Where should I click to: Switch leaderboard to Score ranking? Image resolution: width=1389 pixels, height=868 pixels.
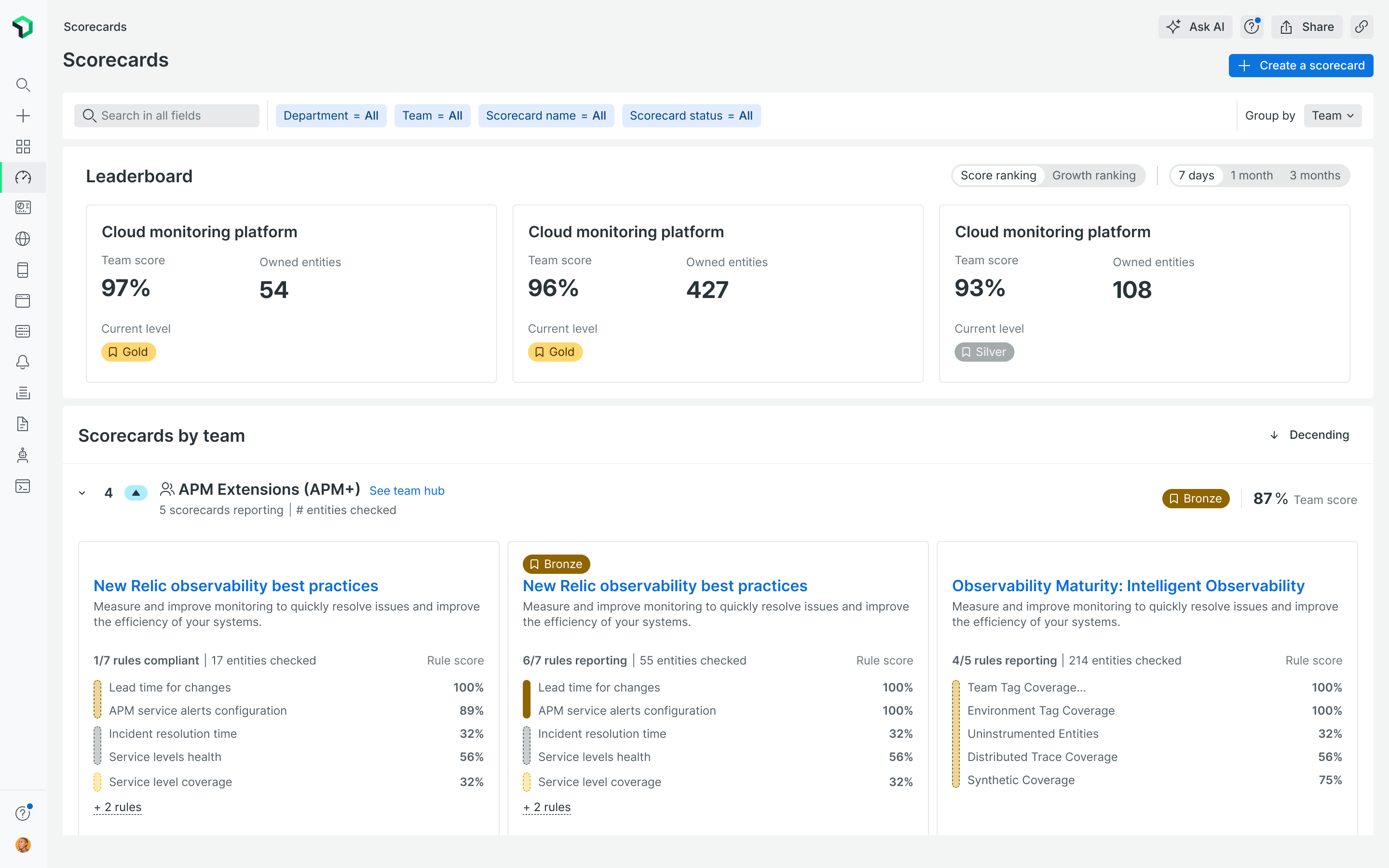tap(998, 176)
